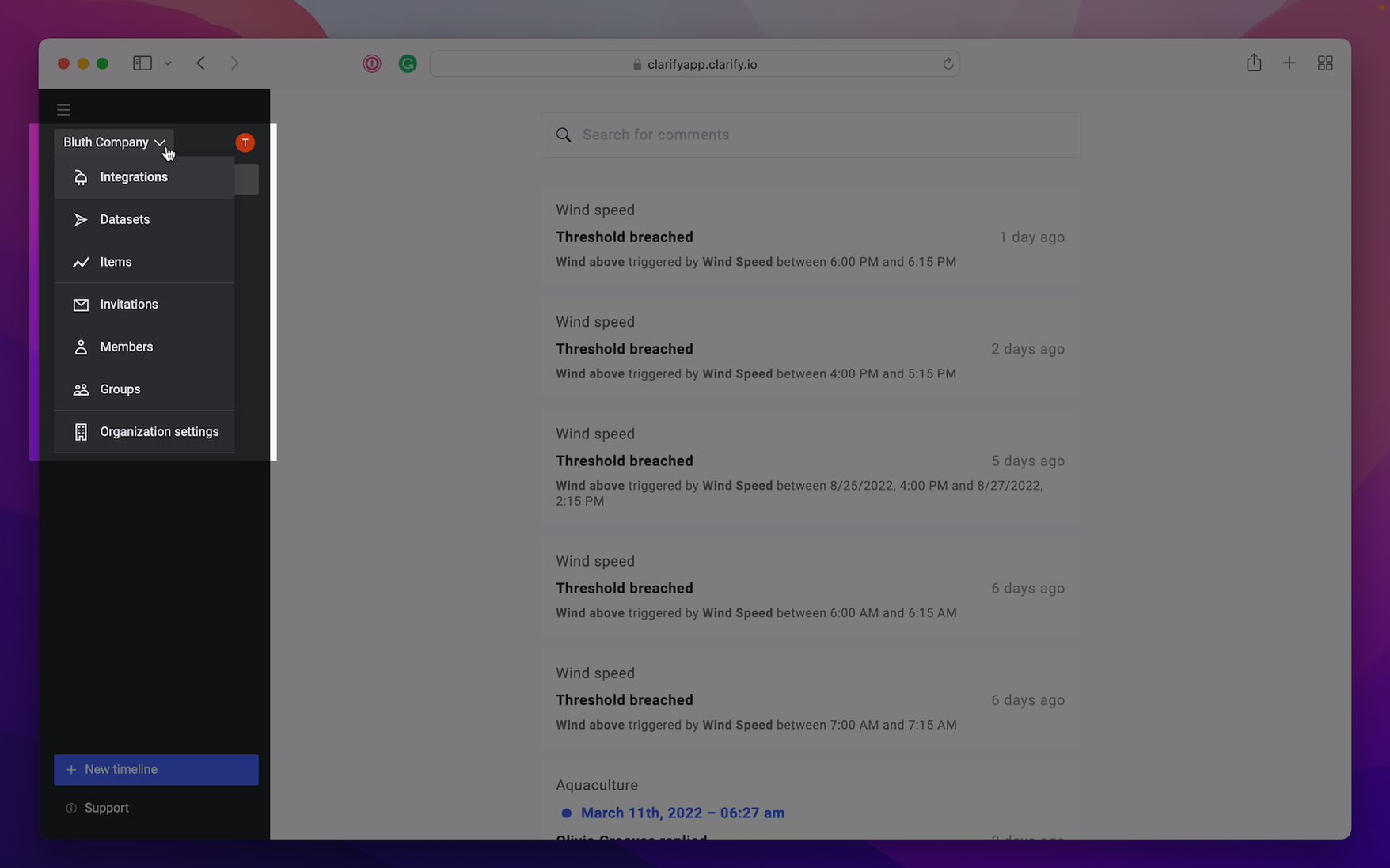Open the red T user avatar
The width and height of the screenshot is (1390, 868).
pyautogui.click(x=245, y=142)
